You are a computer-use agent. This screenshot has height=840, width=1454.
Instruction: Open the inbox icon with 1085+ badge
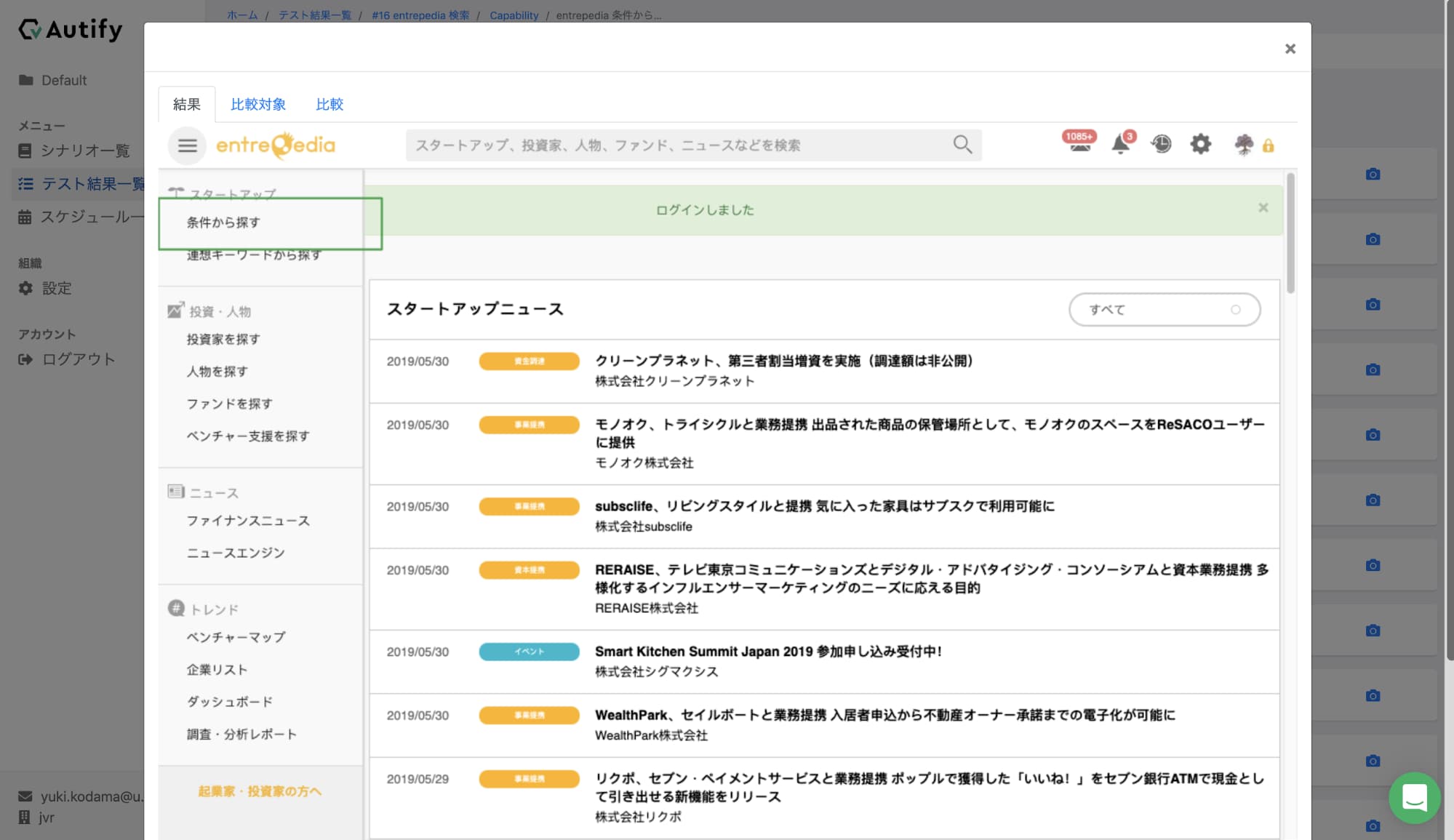click(x=1079, y=143)
